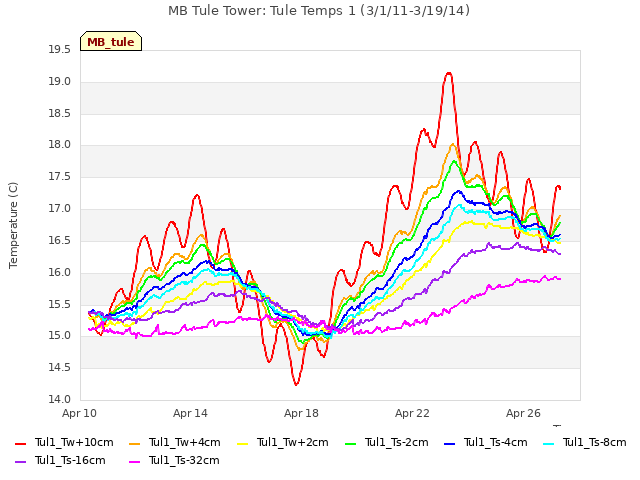This screenshot has height=480, width=640.
Task: Click the 15.5 y-axis tick label
Action: (60, 304)
